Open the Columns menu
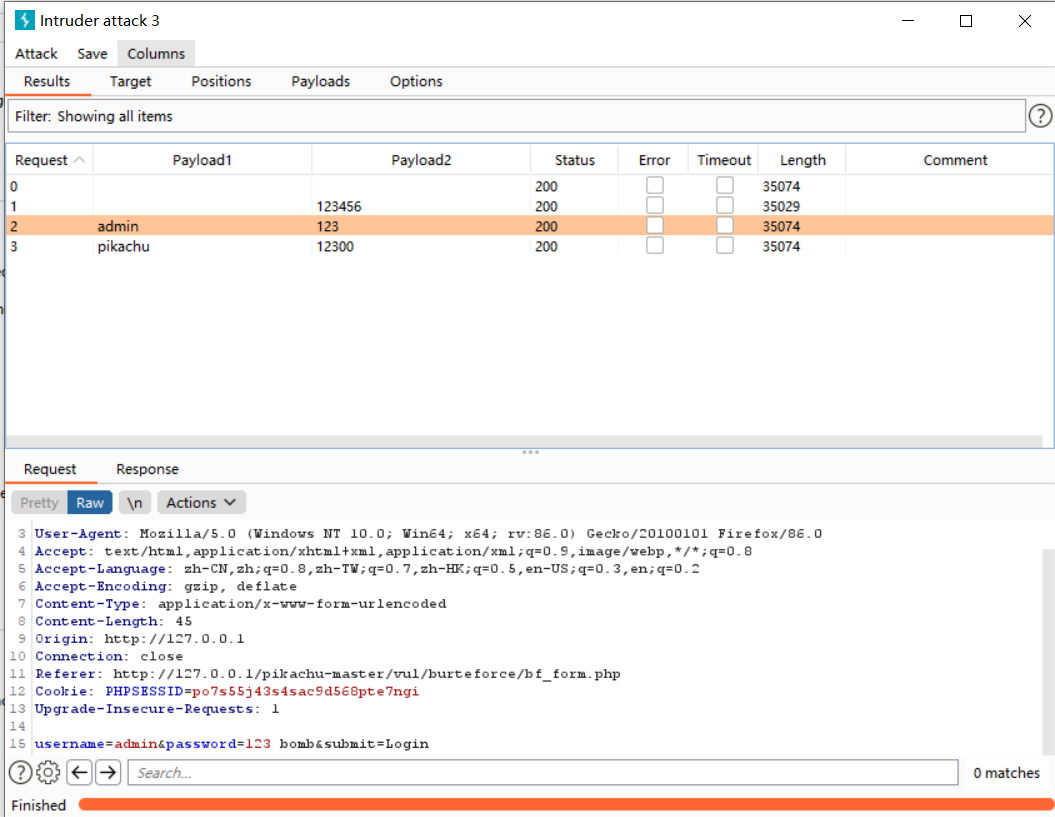This screenshot has width=1055, height=817. pos(156,54)
